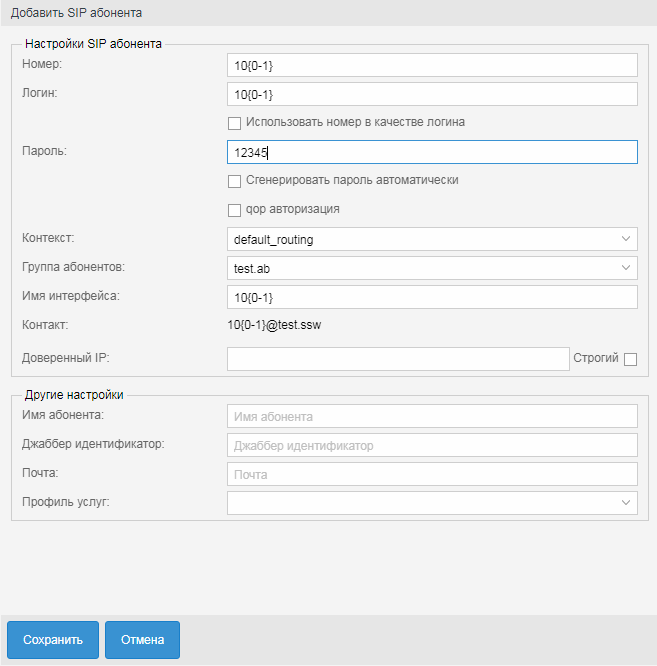Expand the 'Группа абонентов' dropdown
Screen dimensions: 657x666
click(432, 268)
